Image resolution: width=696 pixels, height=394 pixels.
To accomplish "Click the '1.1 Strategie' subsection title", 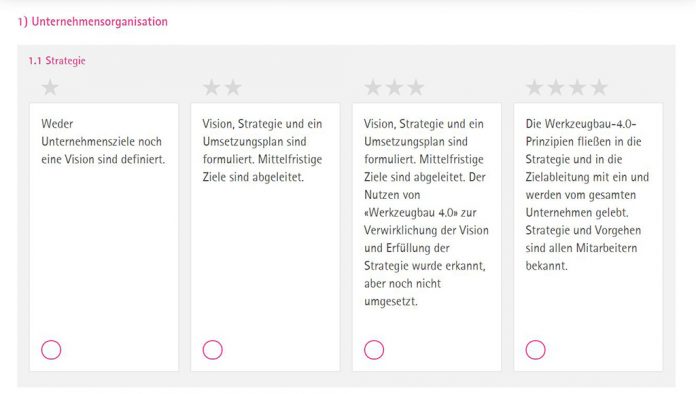I will [57, 60].
